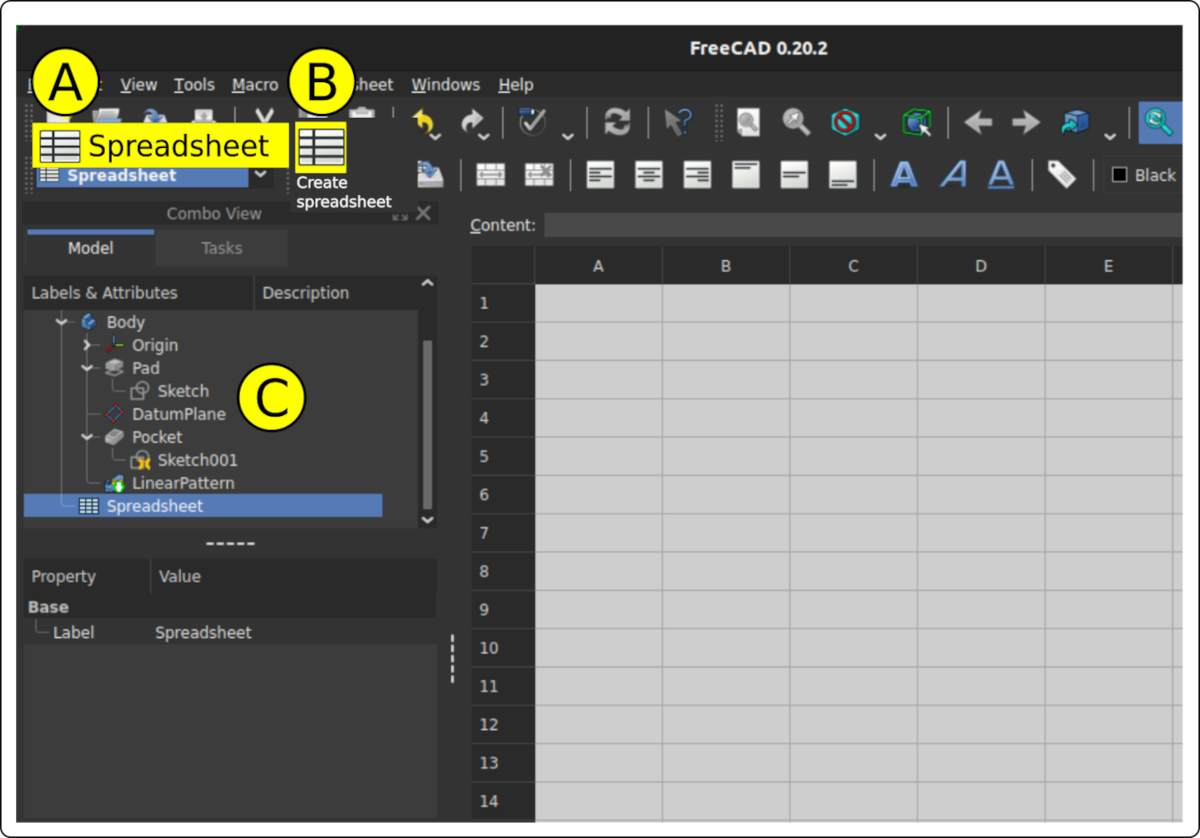
Task: Apply bold text style icon
Action: point(904,175)
